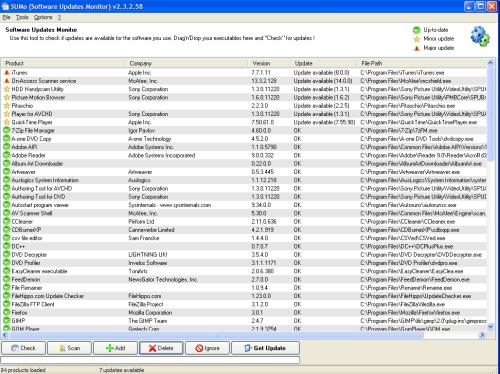Click the green icon beside GIMP

7,321
